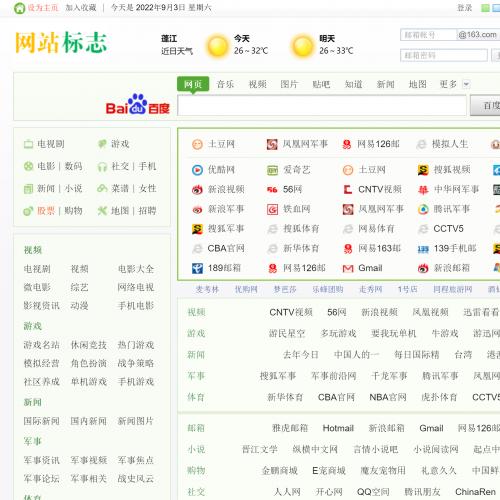The height and width of the screenshot is (500, 500).
Task: Click the TV icon beside 电视剧
Action: (29, 144)
